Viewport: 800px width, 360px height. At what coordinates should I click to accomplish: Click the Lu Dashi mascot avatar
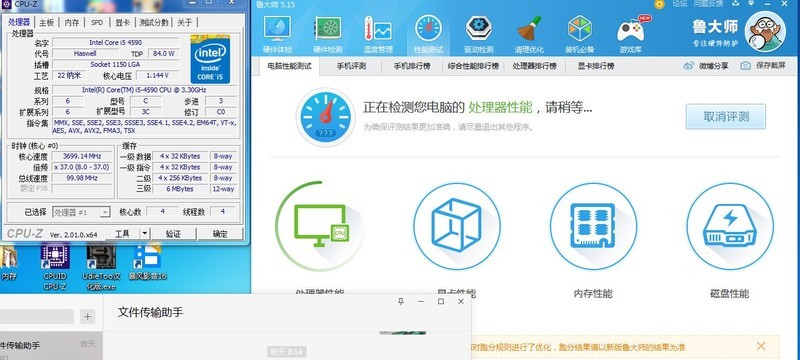coord(765,31)
